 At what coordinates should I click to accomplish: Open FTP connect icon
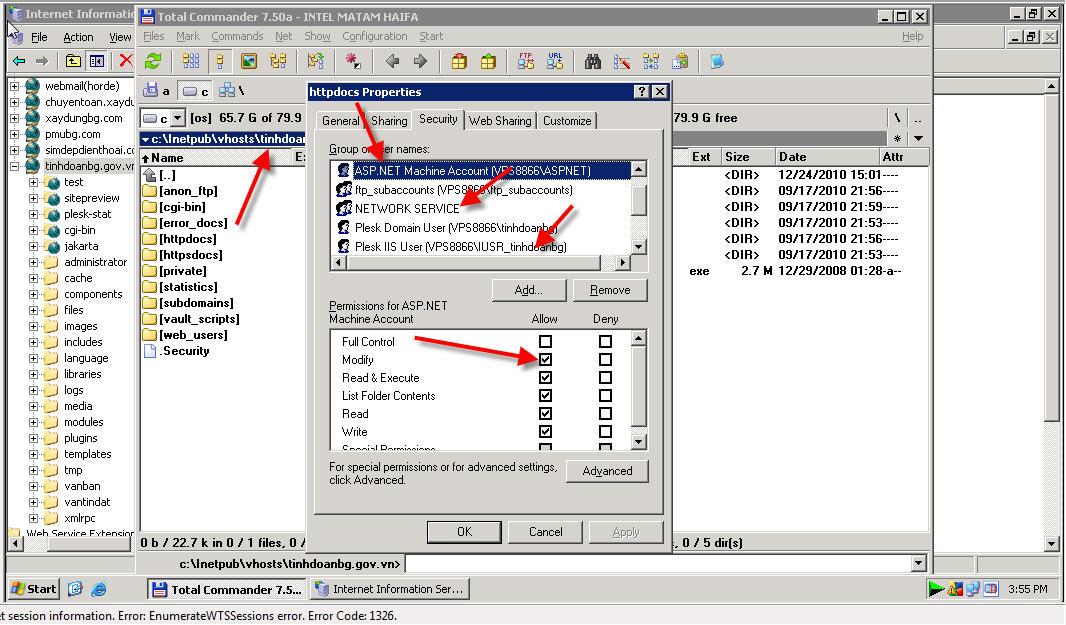tap(526, 61)
